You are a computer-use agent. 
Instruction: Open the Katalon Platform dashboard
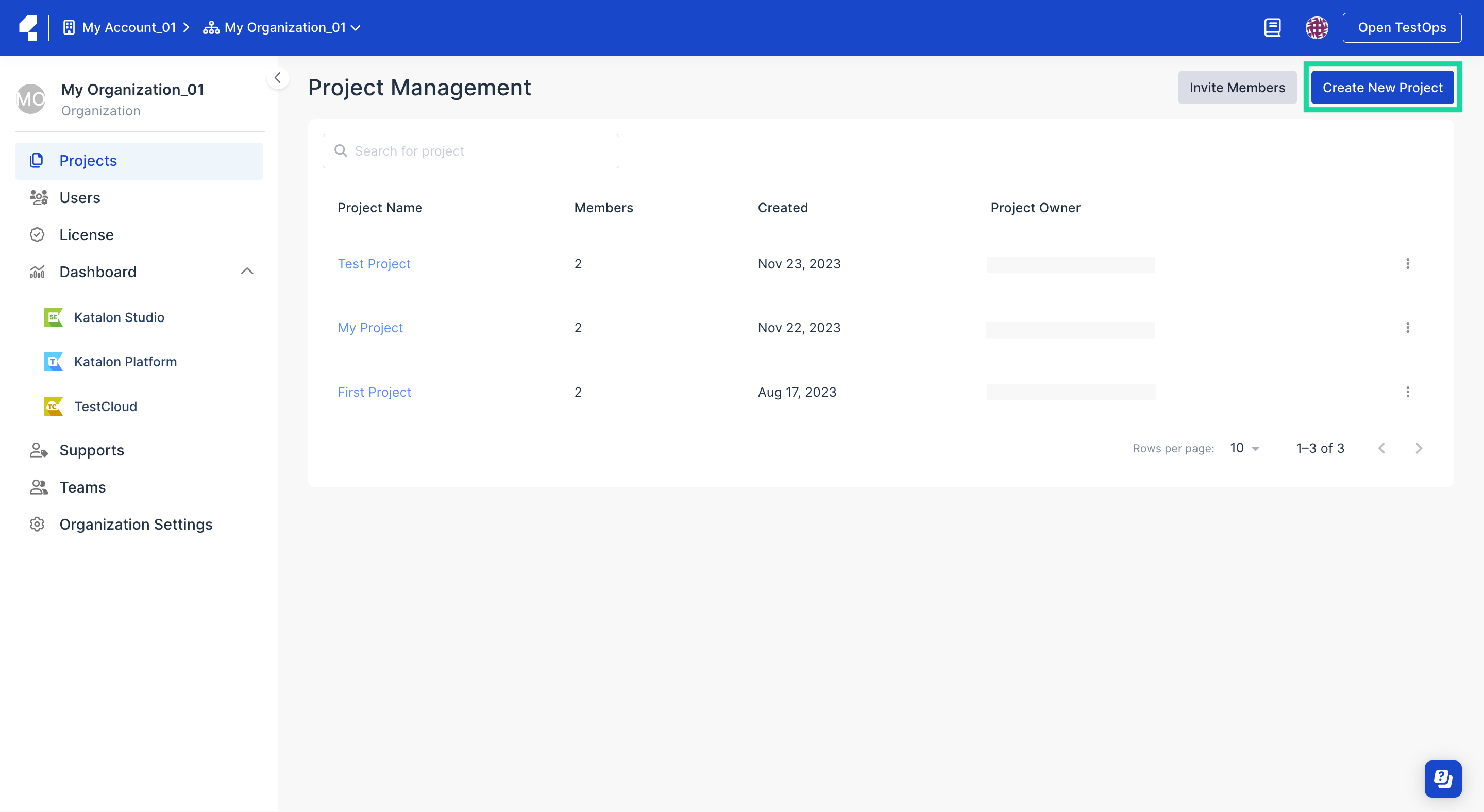pos(126,362)
